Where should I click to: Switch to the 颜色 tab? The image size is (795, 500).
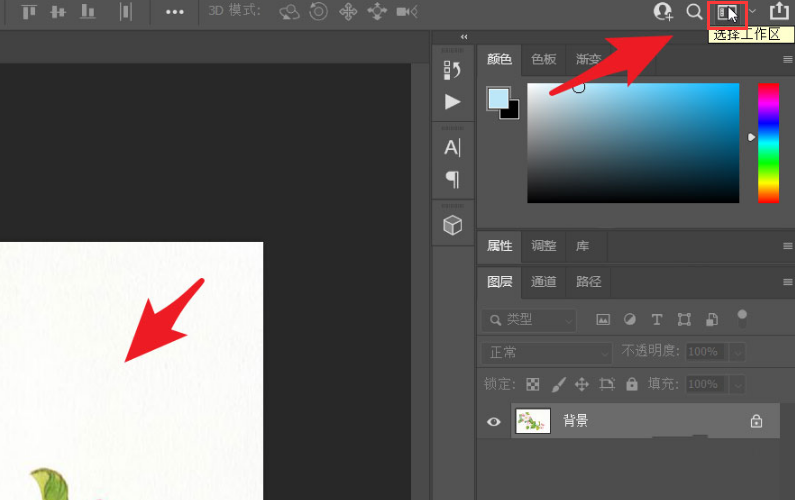coord(499,59)
